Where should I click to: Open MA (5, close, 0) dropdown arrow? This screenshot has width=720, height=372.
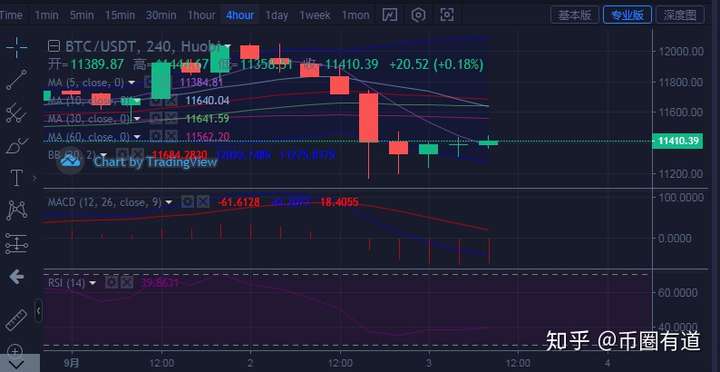[x=132, y=83]
